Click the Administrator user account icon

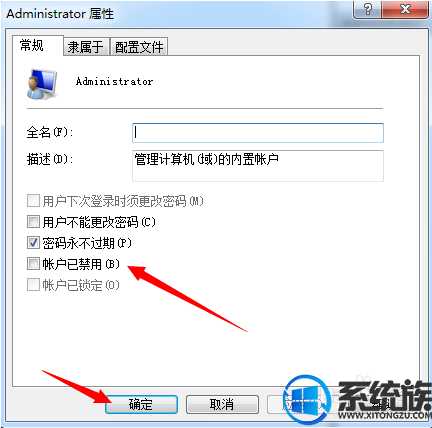tap(41, 84)
